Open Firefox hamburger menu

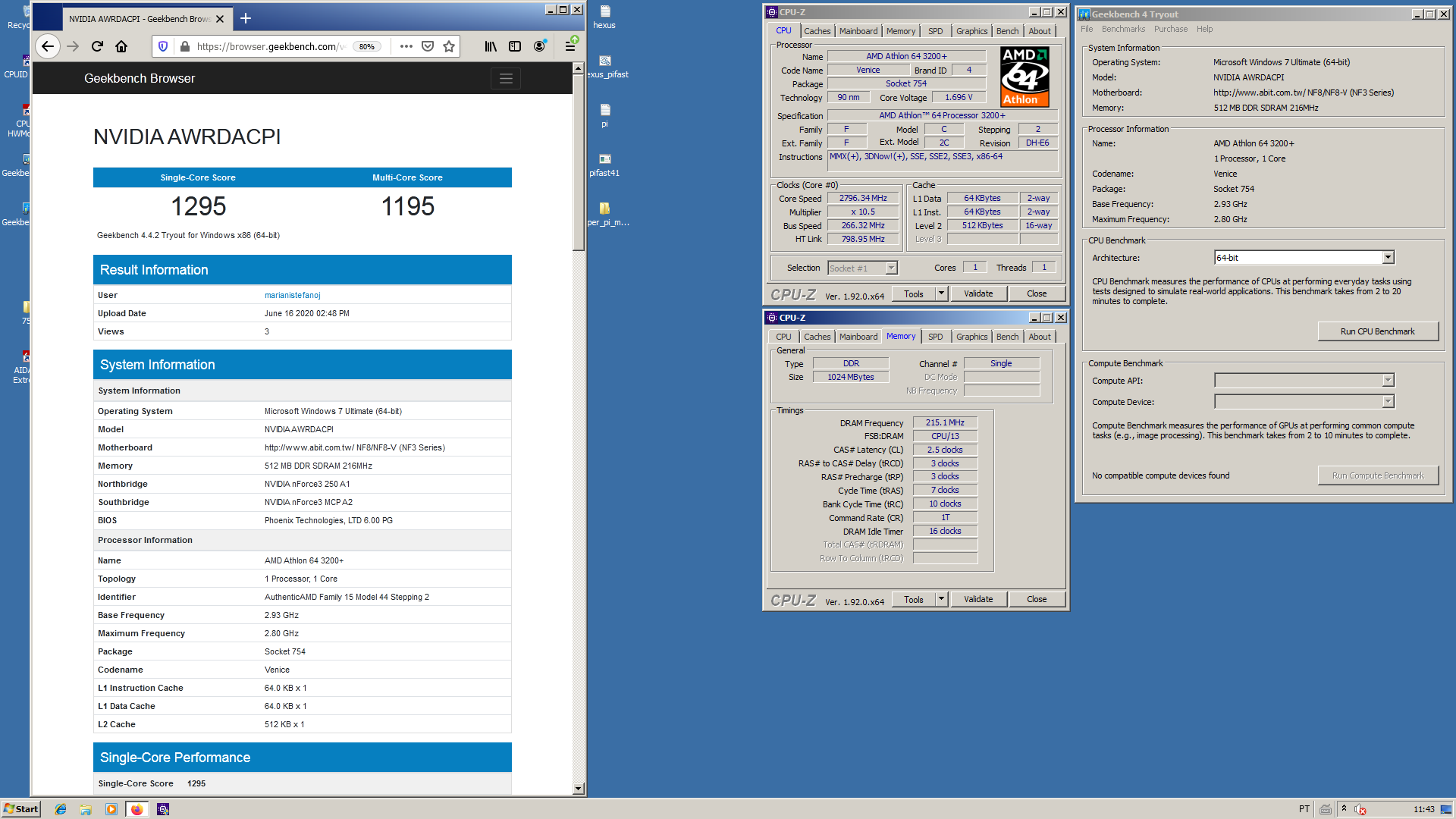click(570, 46)
